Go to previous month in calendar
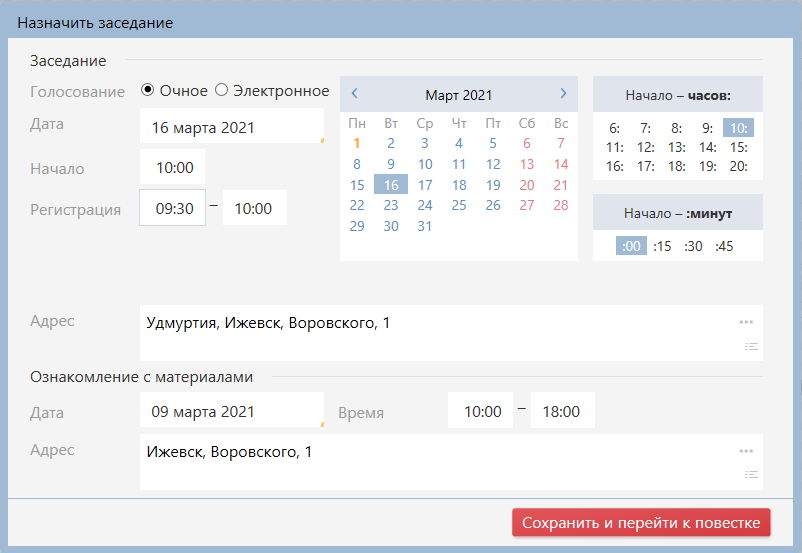802x553 pixels. tap(355, 94)
